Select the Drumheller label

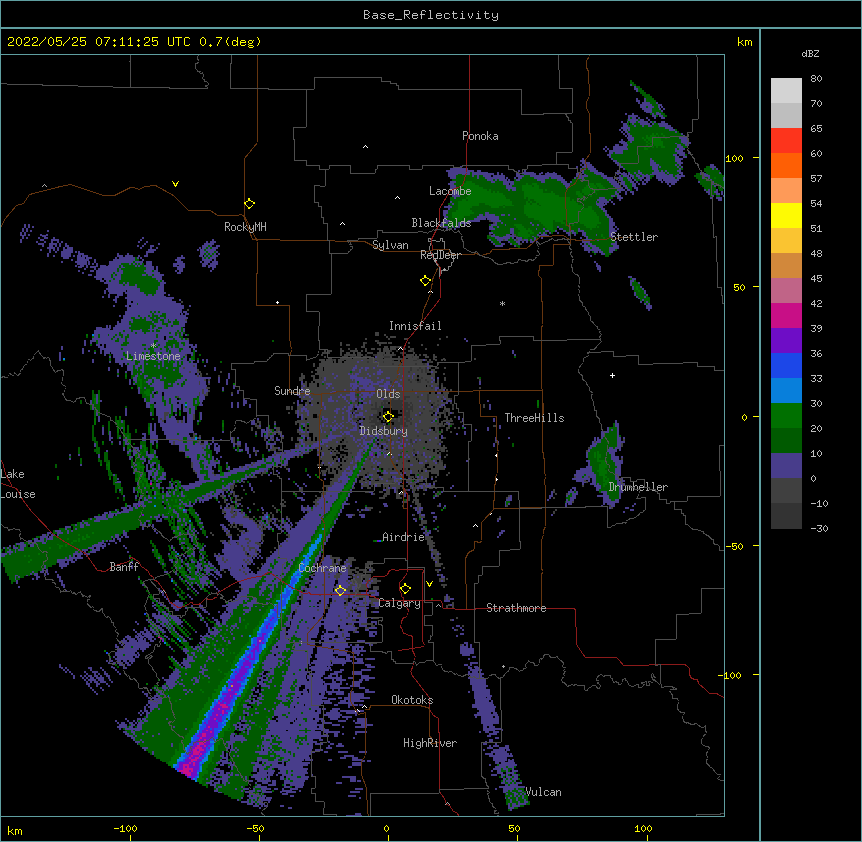coord(638,487)
